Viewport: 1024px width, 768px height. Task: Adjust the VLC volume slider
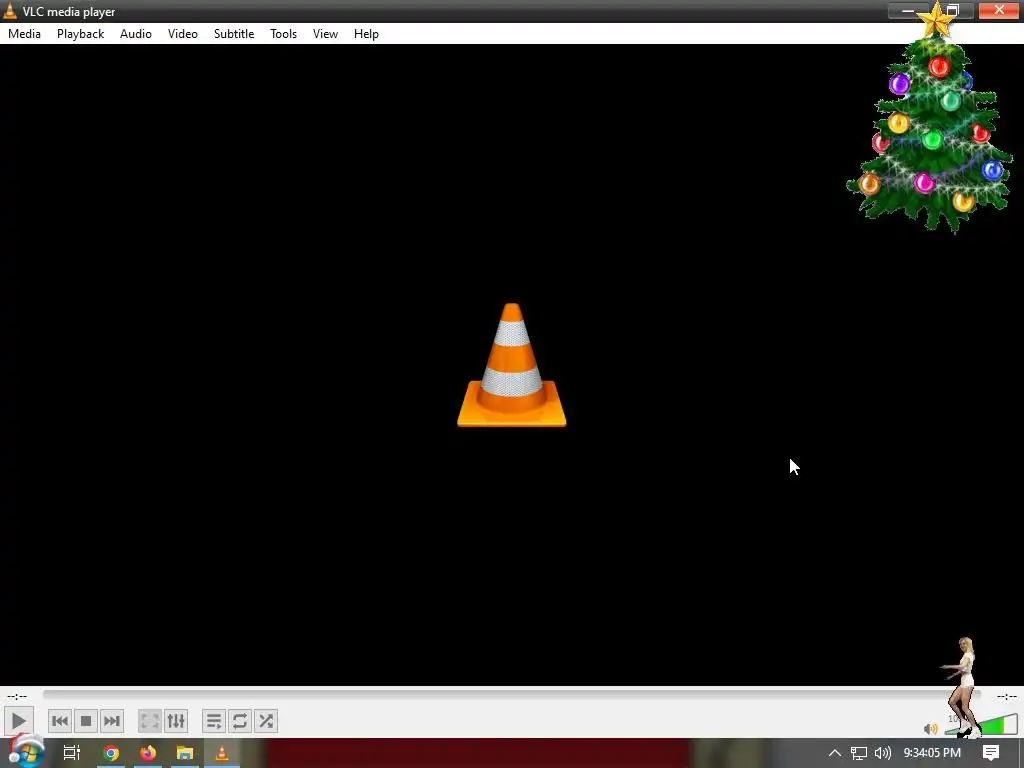click(981, 725)
